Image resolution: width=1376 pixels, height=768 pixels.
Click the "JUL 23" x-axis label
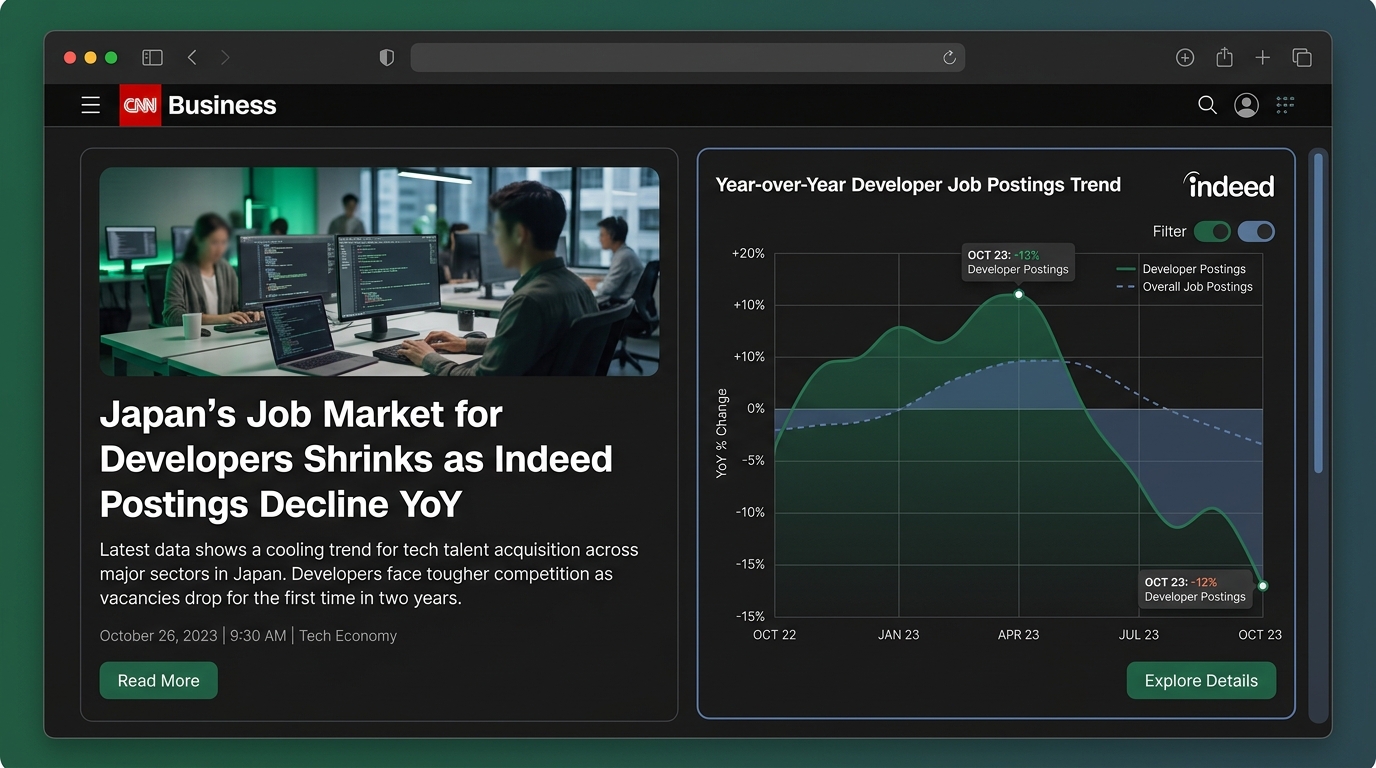pyautogui.click(x=1139, y=635)
